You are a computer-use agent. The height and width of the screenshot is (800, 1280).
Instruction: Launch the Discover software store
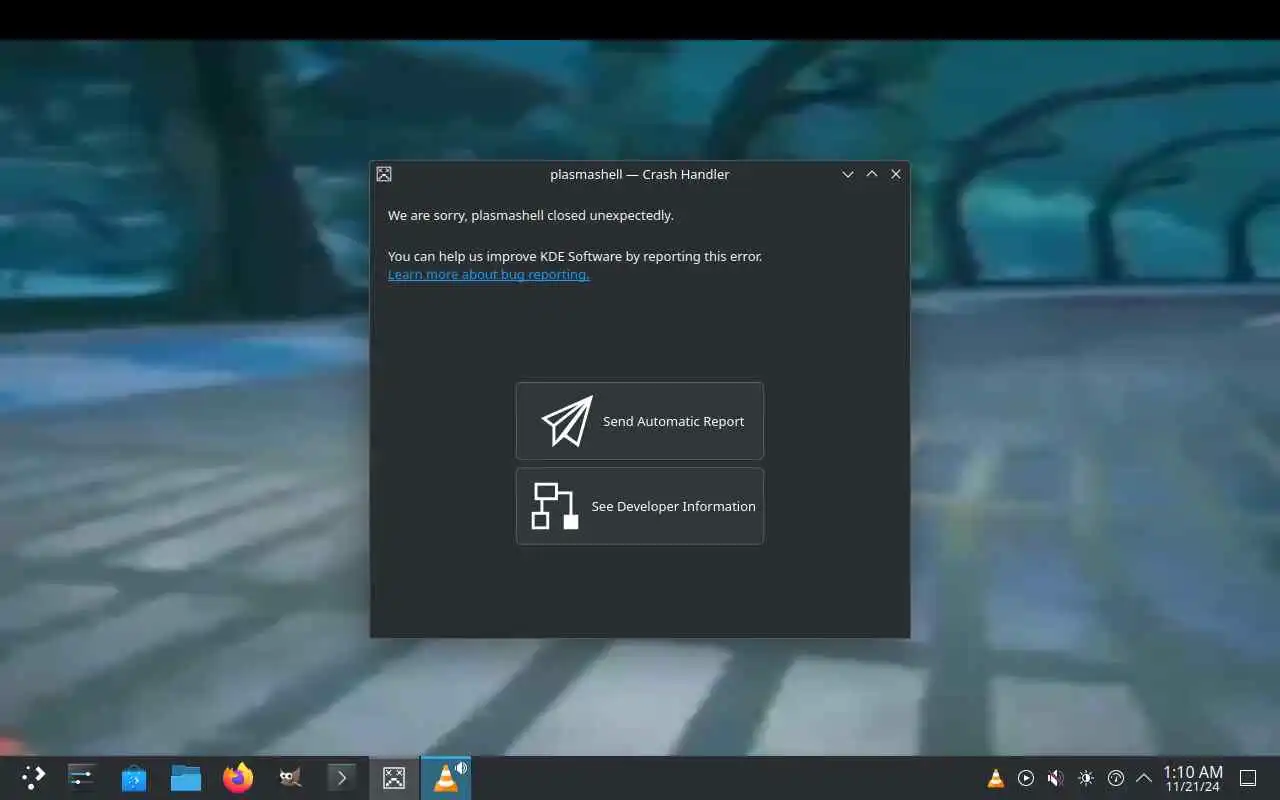coord(134,778)
